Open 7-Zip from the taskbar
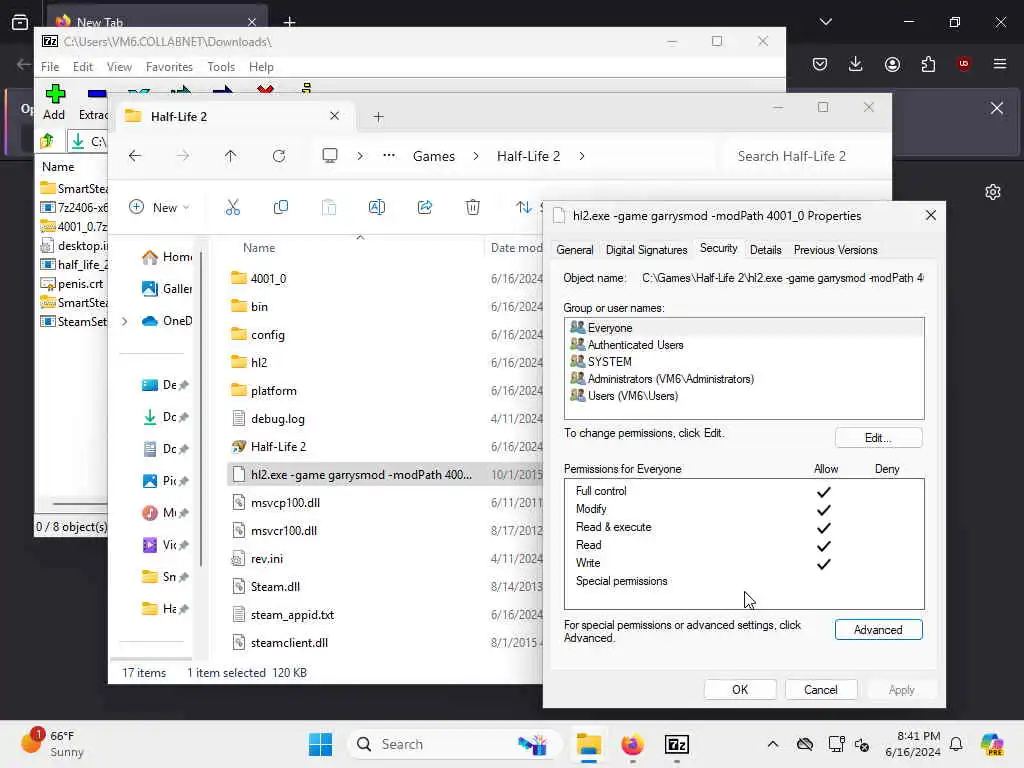The height and width of the screenshot is (768, 1024). [x=677, y=744]
